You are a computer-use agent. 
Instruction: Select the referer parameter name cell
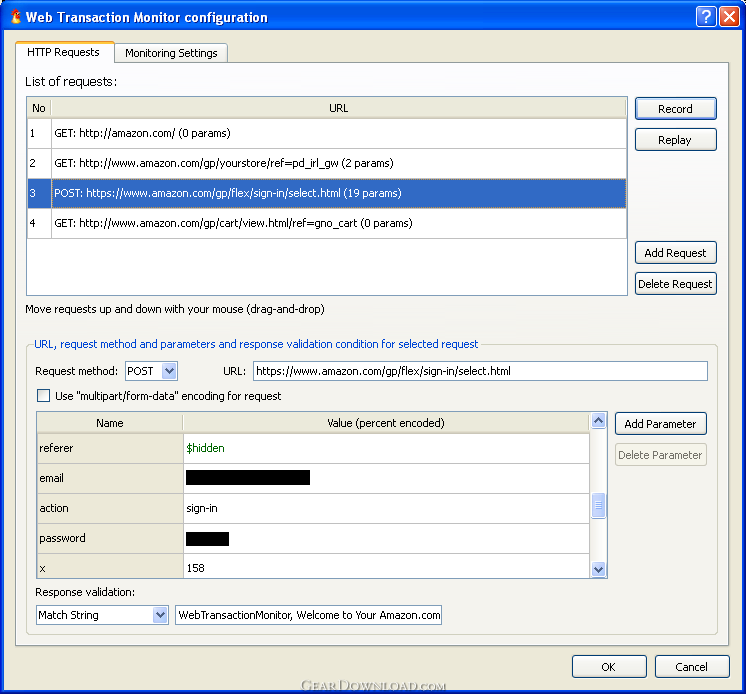(110, 448)
